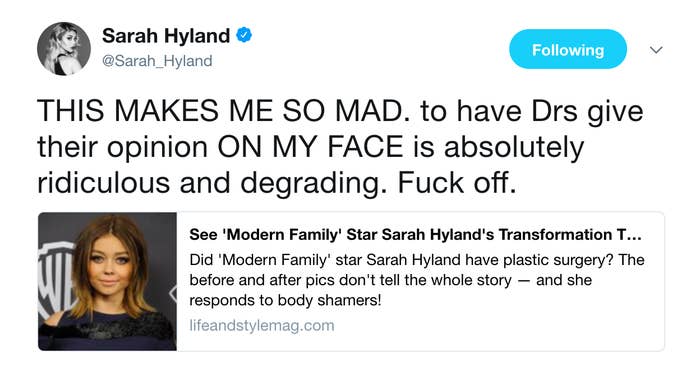Click 'responds to body shamers!' preview line
Viewport: 700px width, 367px height.
click(285, 300)
